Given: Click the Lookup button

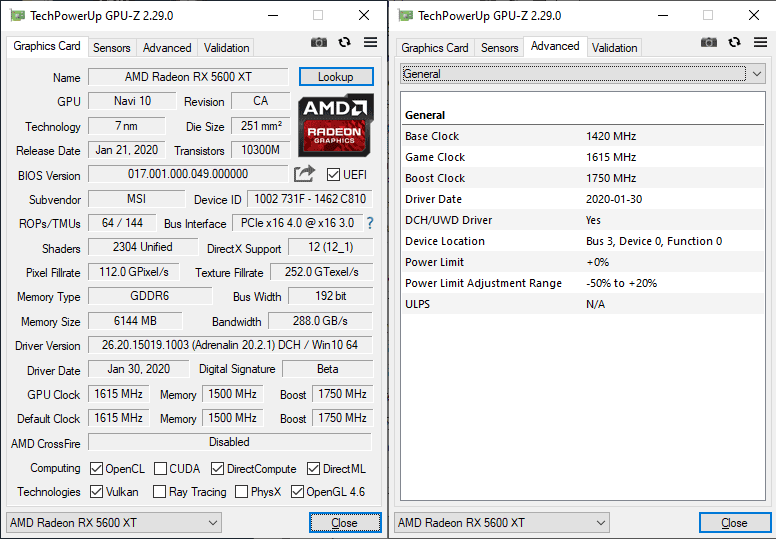Looking at the screenshot, I should tap(336, 77).
